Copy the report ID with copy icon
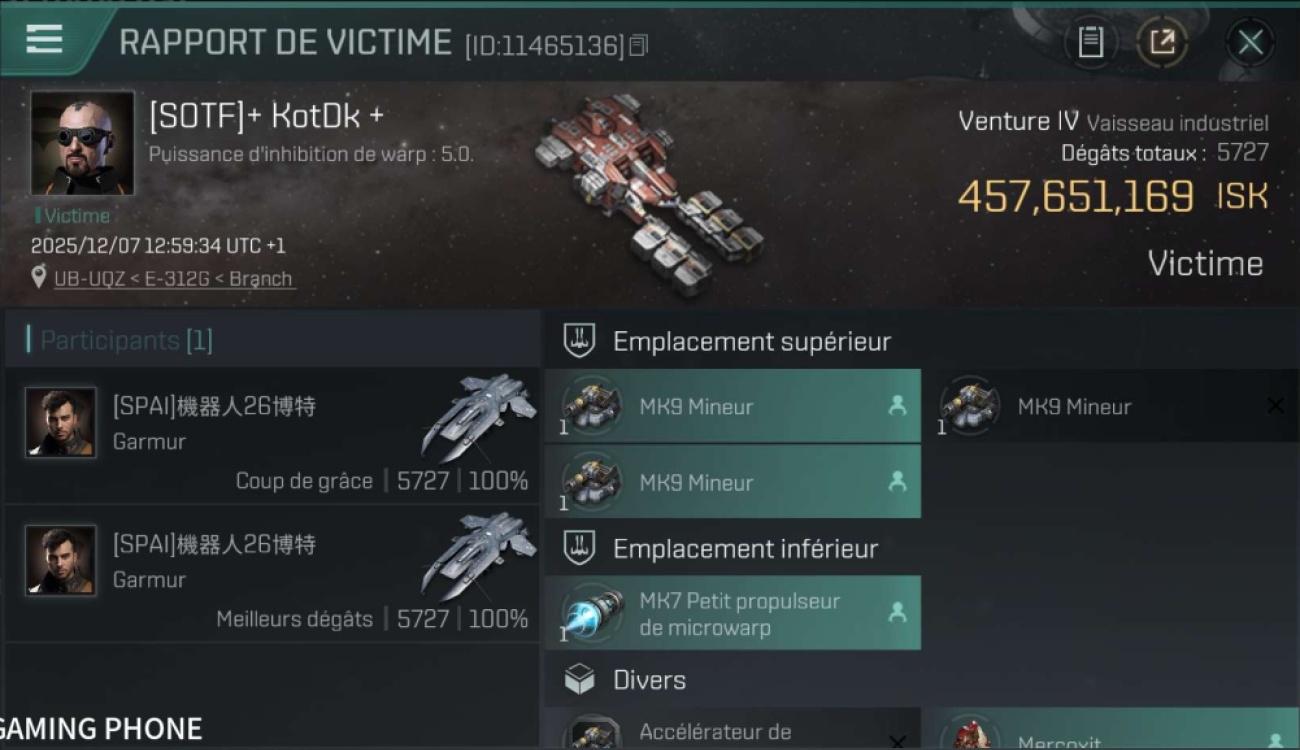1300x750 pixels. tap(639, 45)
